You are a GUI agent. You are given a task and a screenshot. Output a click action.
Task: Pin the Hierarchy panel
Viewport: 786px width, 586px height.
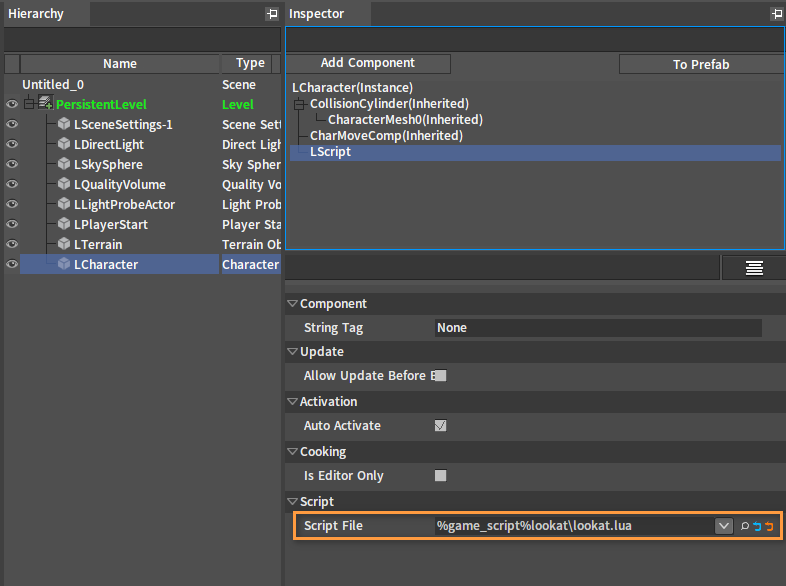(x=272, y=14)
